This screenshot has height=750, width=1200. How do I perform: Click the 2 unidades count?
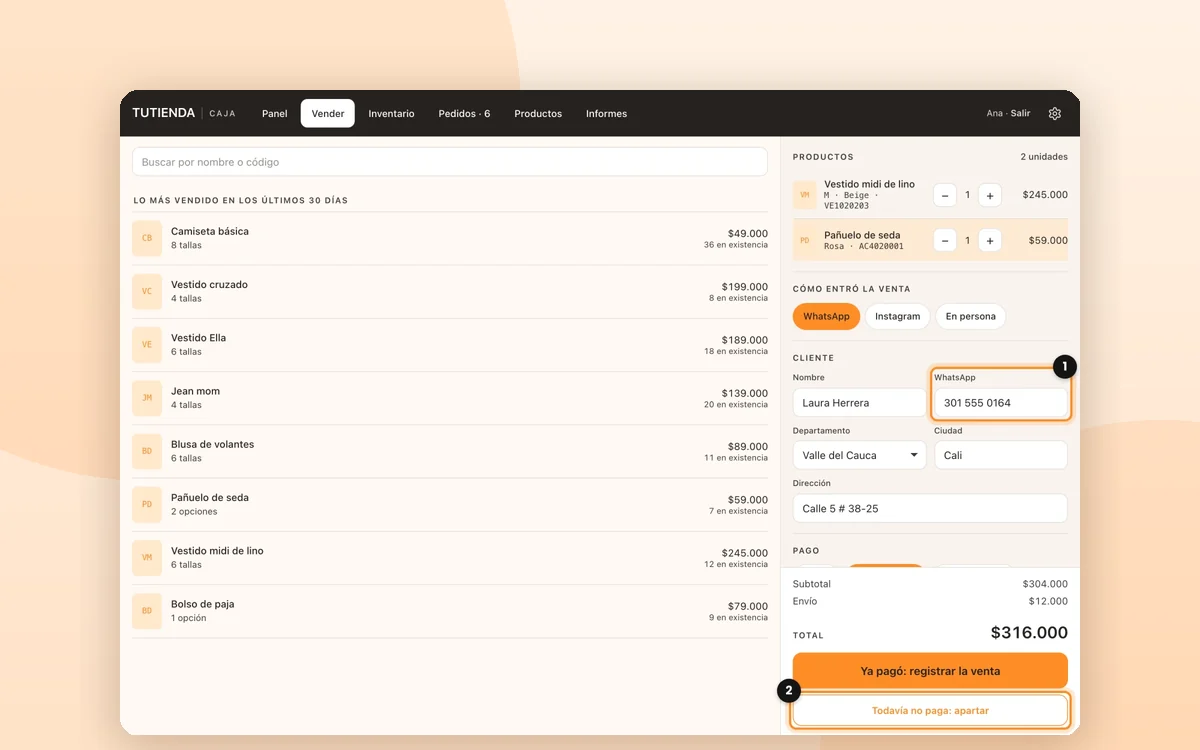point(1044,157)
